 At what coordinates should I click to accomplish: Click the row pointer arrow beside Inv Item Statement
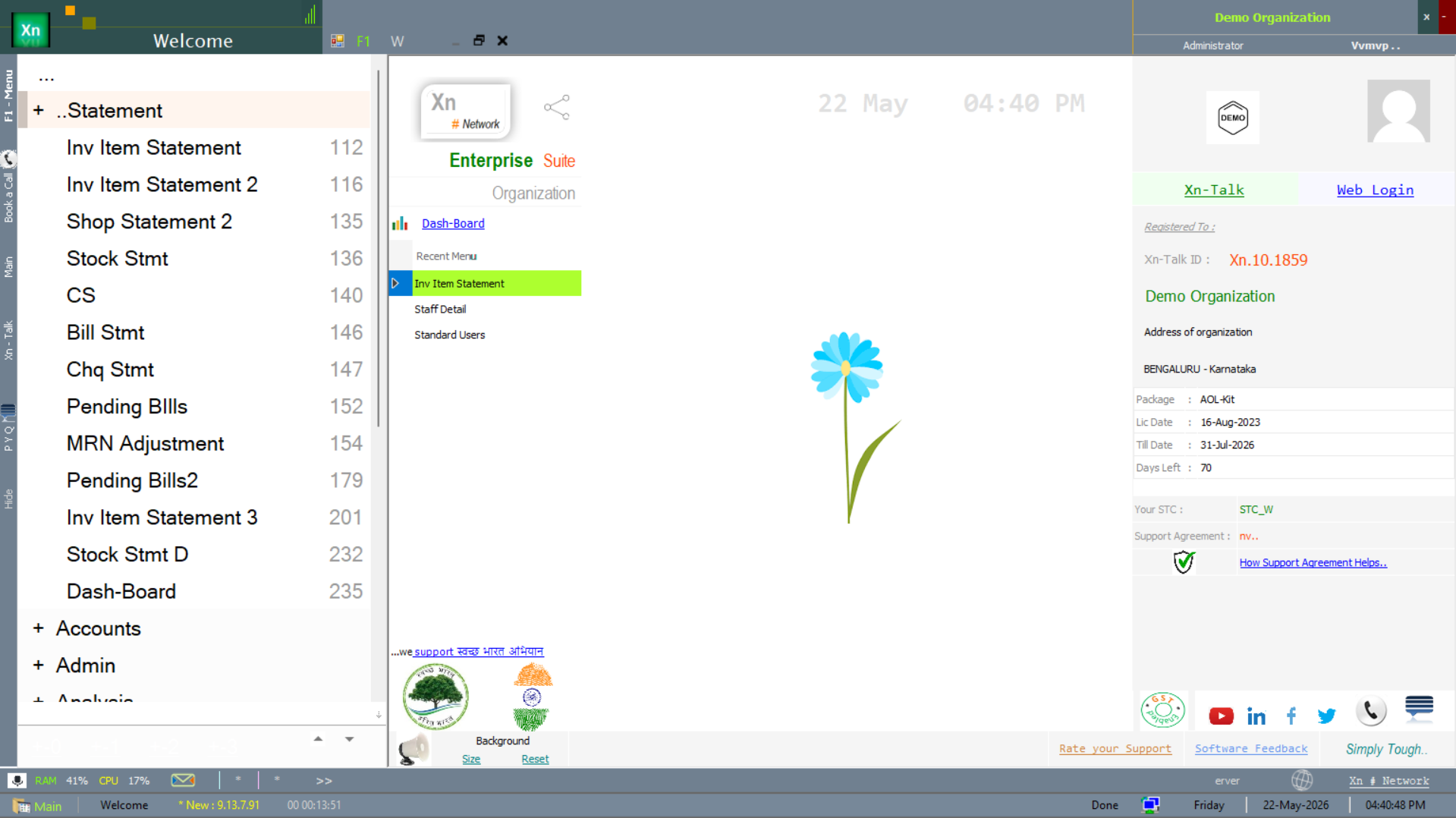coord(395,283)
